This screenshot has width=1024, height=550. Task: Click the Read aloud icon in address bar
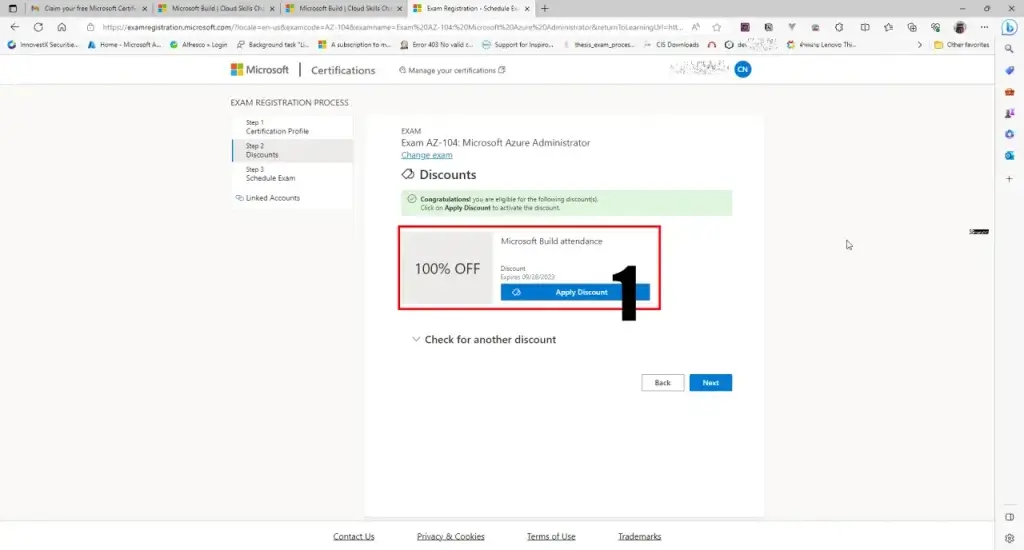pyautogui.click(x=696, y=27)
